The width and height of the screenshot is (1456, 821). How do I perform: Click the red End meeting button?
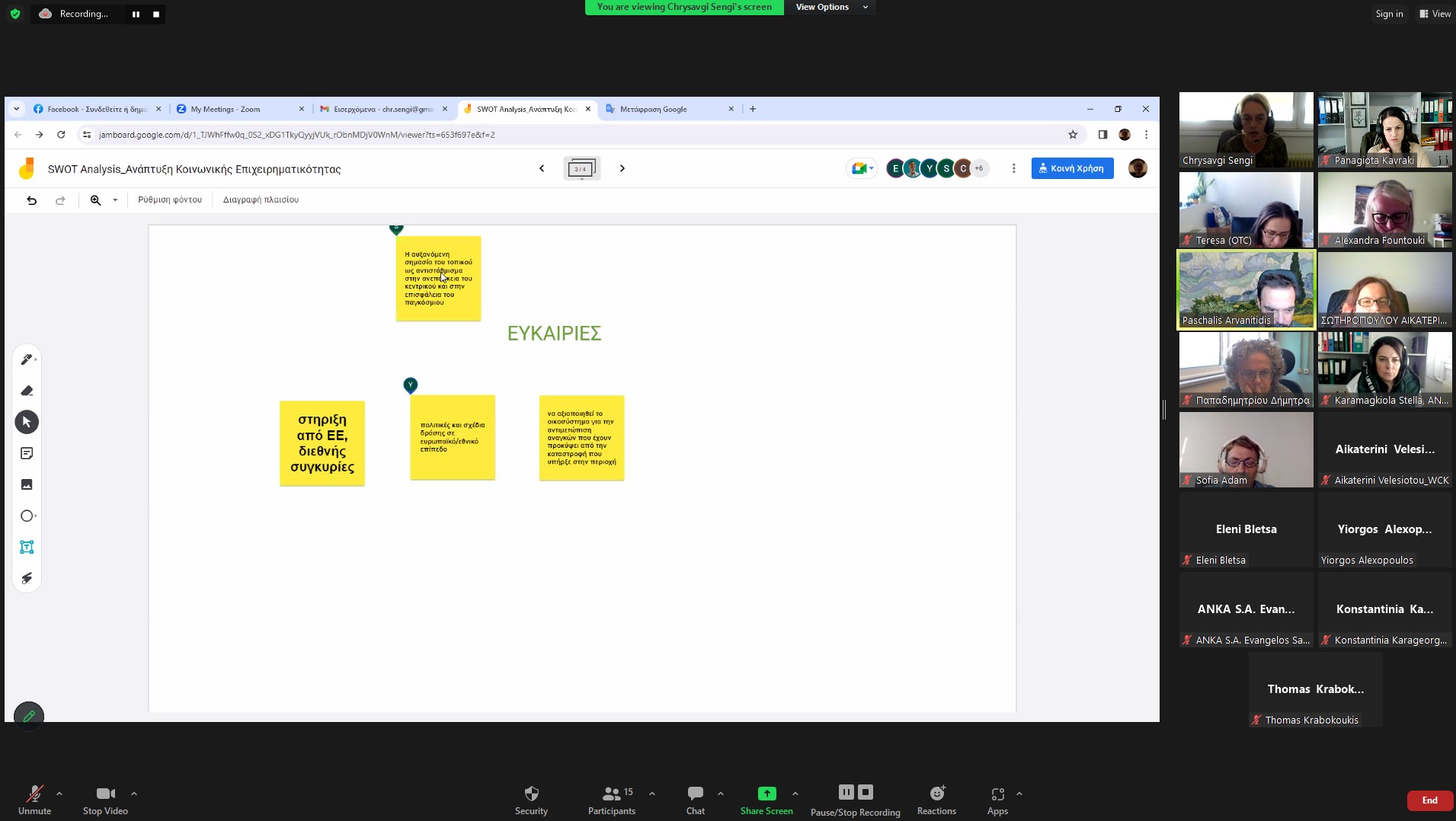point(1429,800)
